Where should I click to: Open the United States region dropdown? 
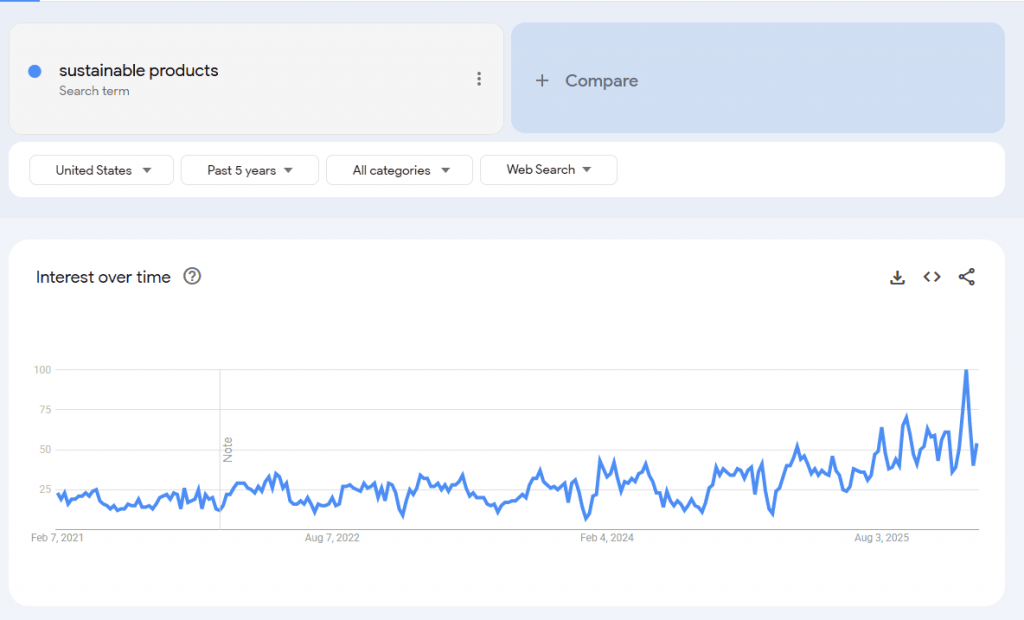coord(100,170)
